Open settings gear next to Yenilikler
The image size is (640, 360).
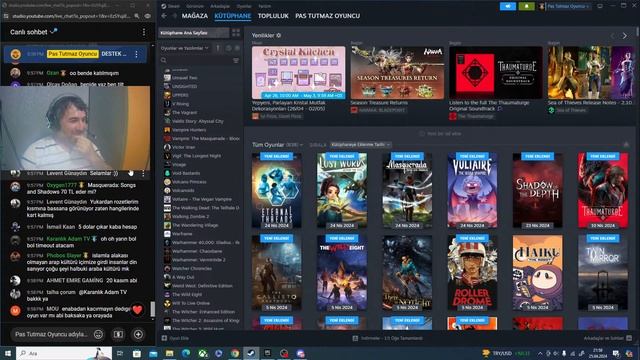(x=278, y=36)
